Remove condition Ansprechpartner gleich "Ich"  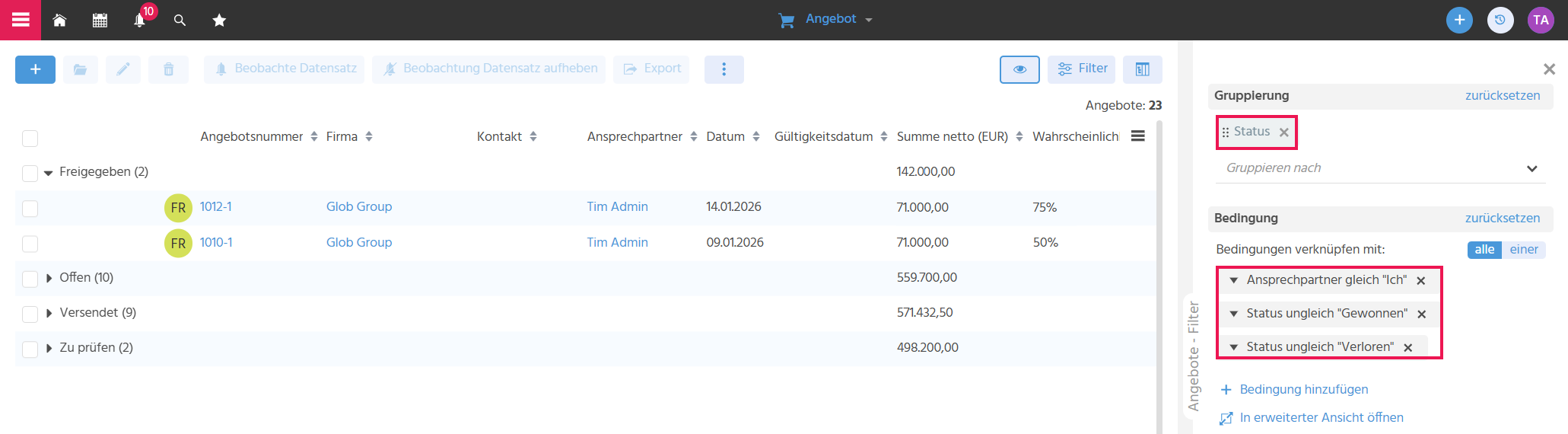tap(1421, 281)
